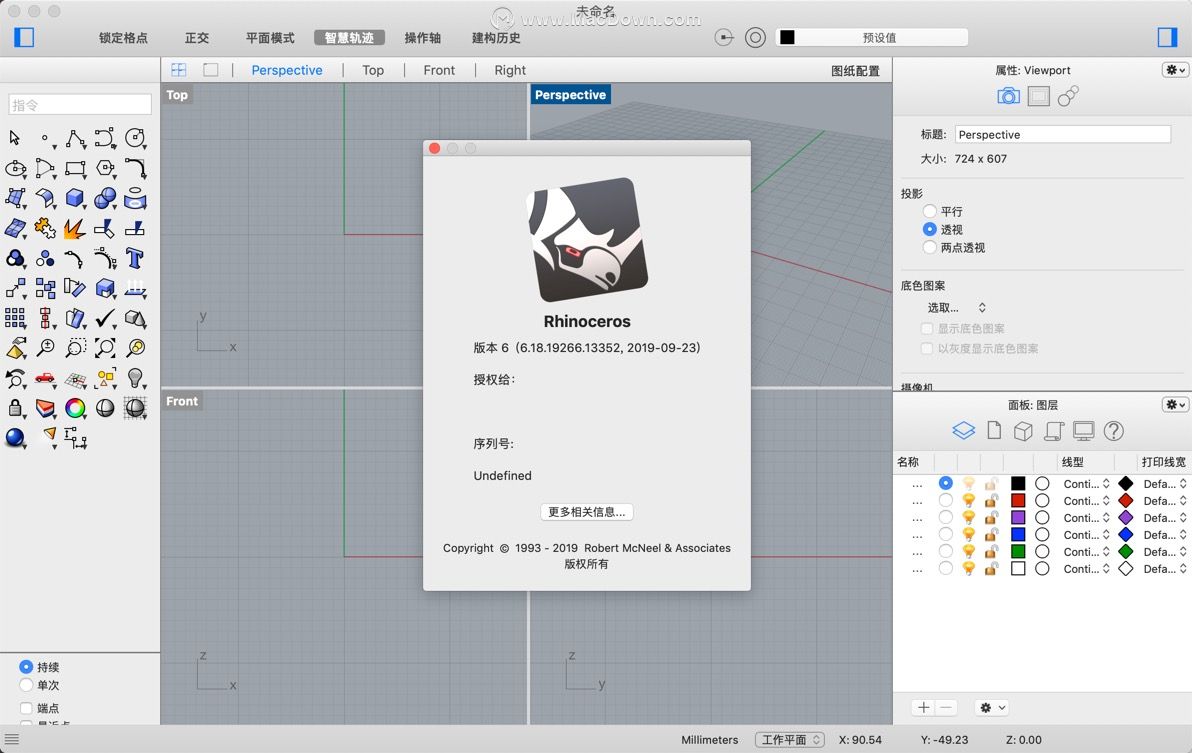The height and width of the screenshot is (753, 1192).
Task: Open the layers panel icon
Action: tap(963, 431)
